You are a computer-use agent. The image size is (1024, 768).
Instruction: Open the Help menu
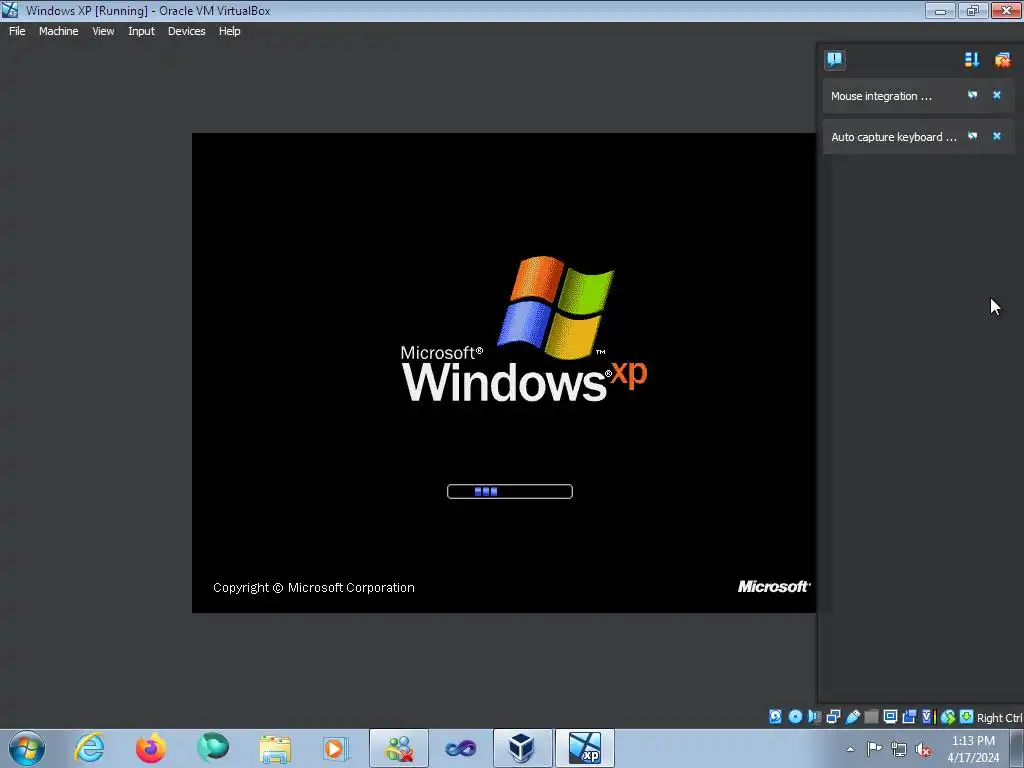click(x=229, y=31)
